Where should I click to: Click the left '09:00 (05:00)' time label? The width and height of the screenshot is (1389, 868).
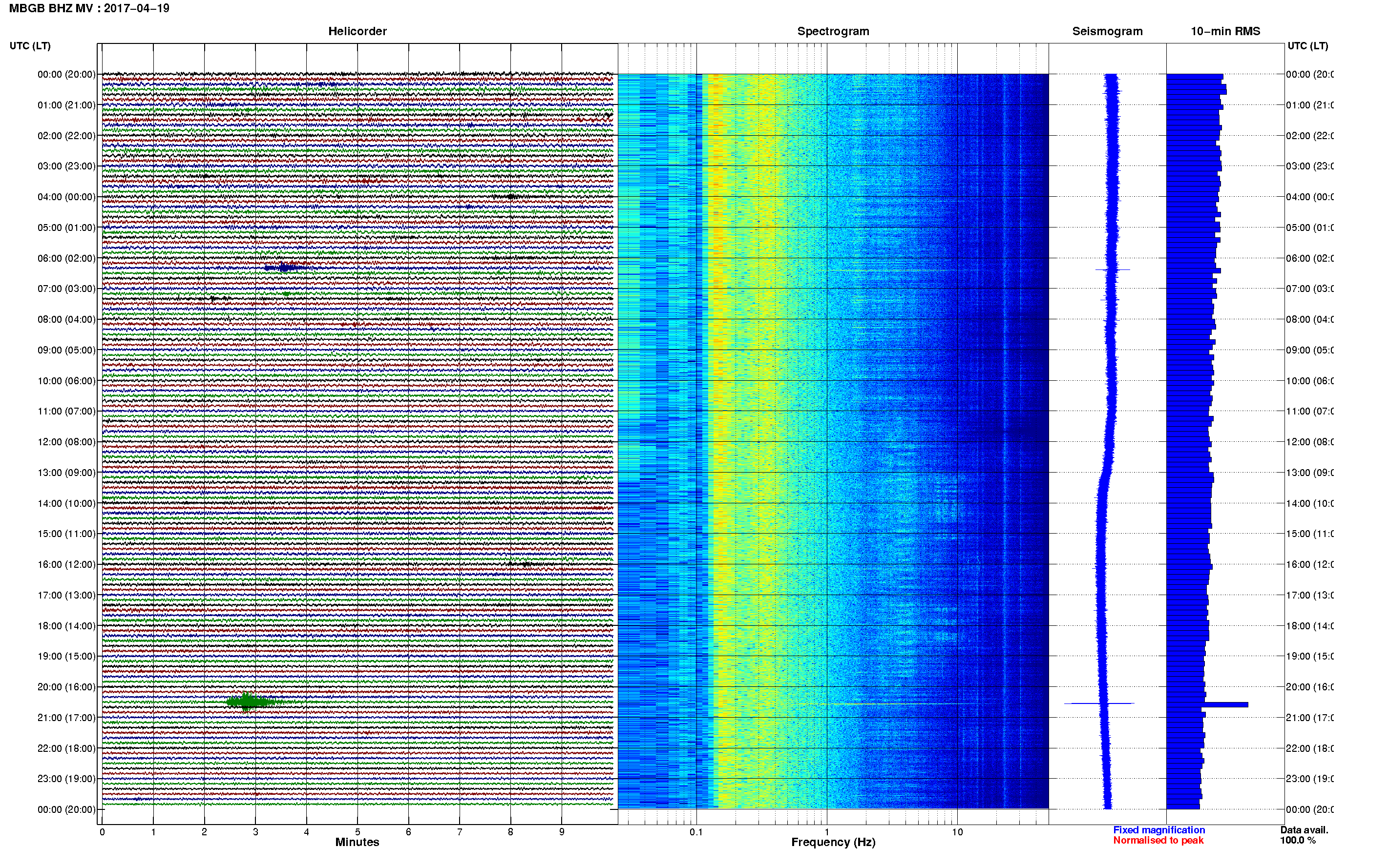click(66, 350)
